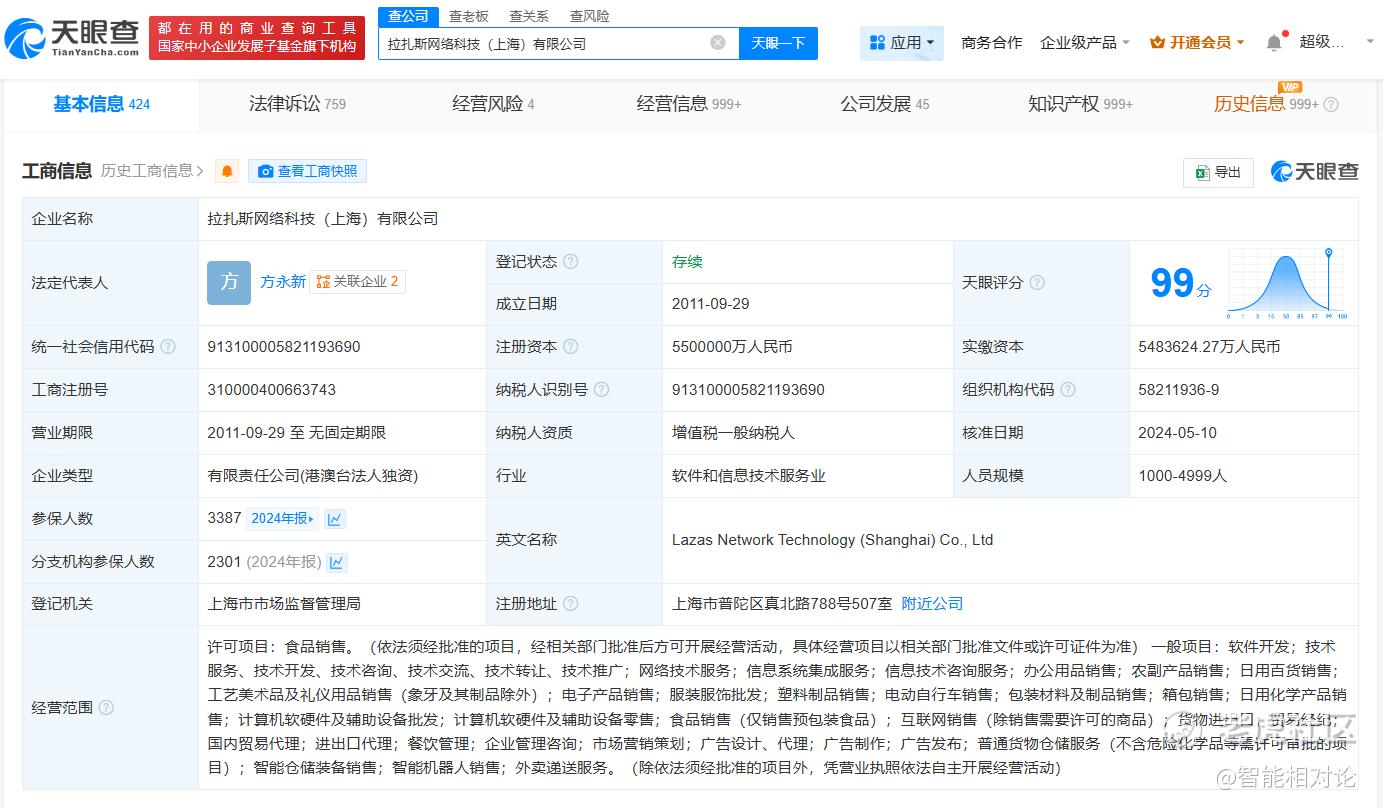Click the 核准日期 value 2024-05-10
The width and height of the screenshot is (1383, 808).
(x=1177, y=433)
